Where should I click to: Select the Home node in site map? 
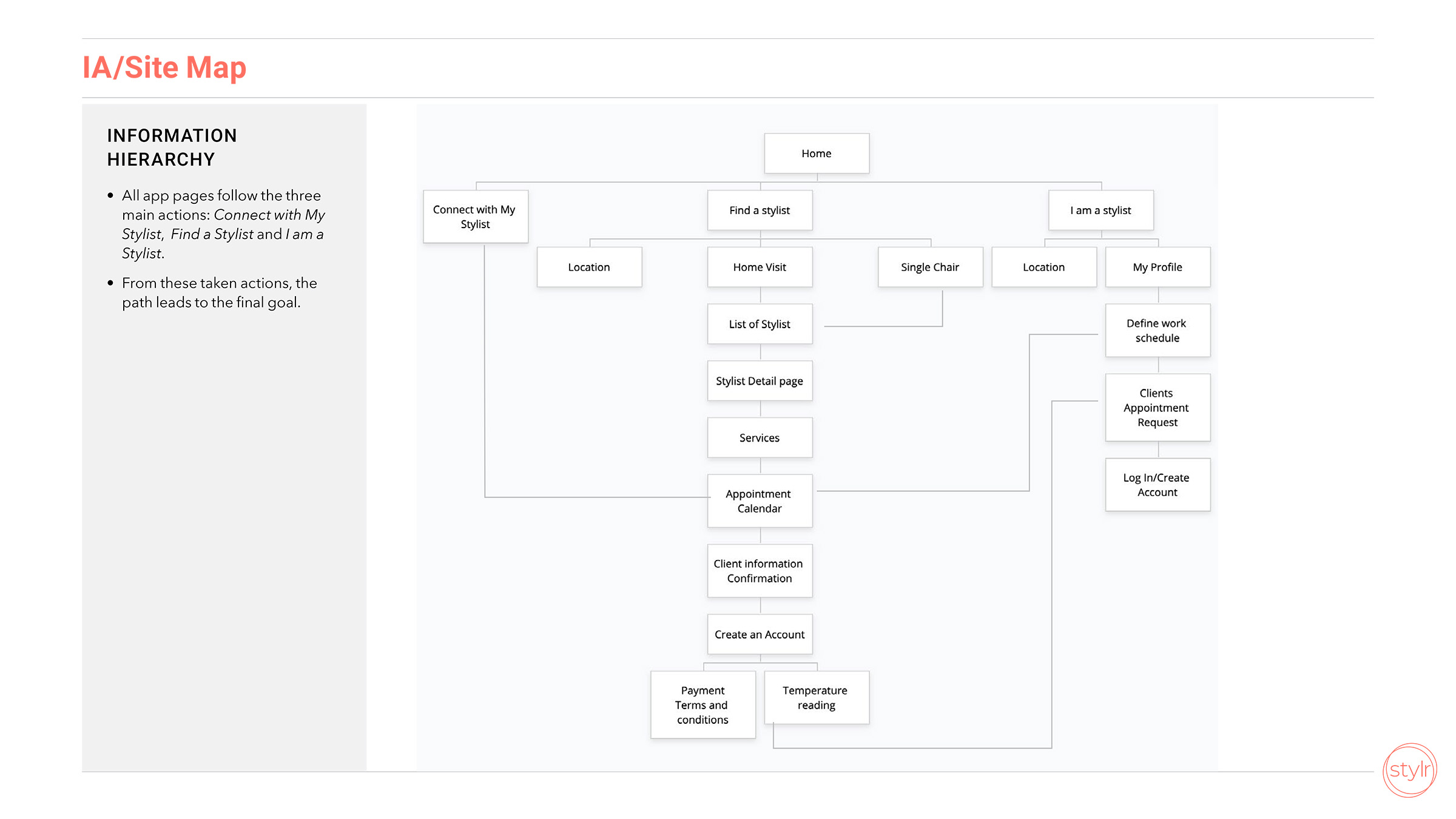(817, 153)
